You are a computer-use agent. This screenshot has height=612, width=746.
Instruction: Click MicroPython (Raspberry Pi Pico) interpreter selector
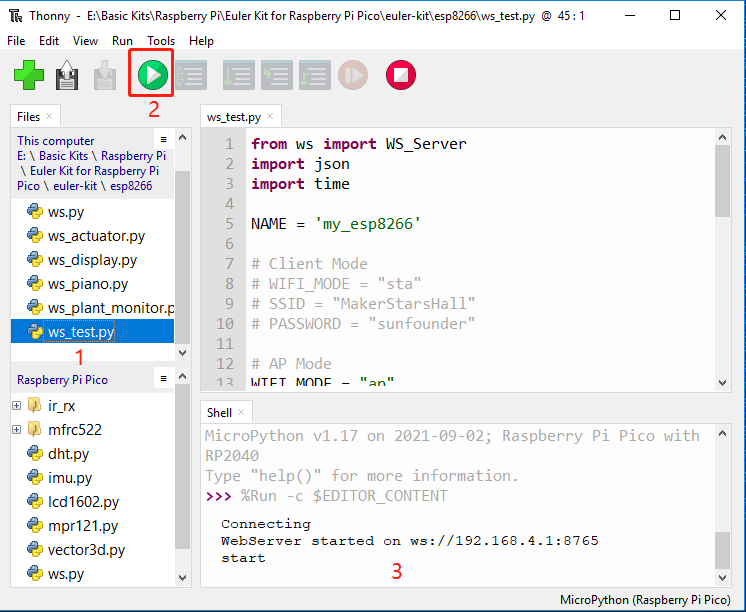[645, 600]
